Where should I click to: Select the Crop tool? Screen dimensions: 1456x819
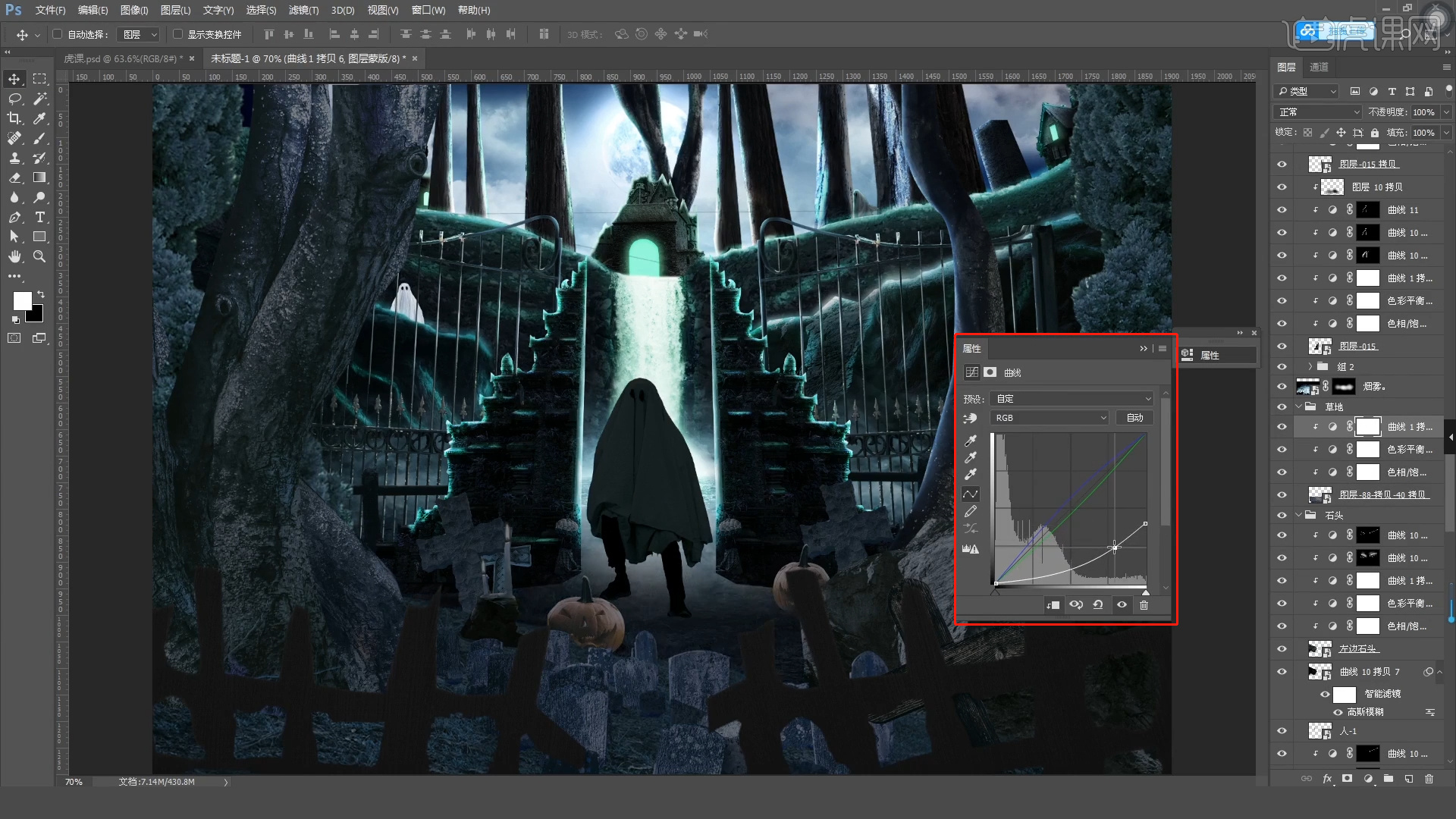[x=14, y=118]
